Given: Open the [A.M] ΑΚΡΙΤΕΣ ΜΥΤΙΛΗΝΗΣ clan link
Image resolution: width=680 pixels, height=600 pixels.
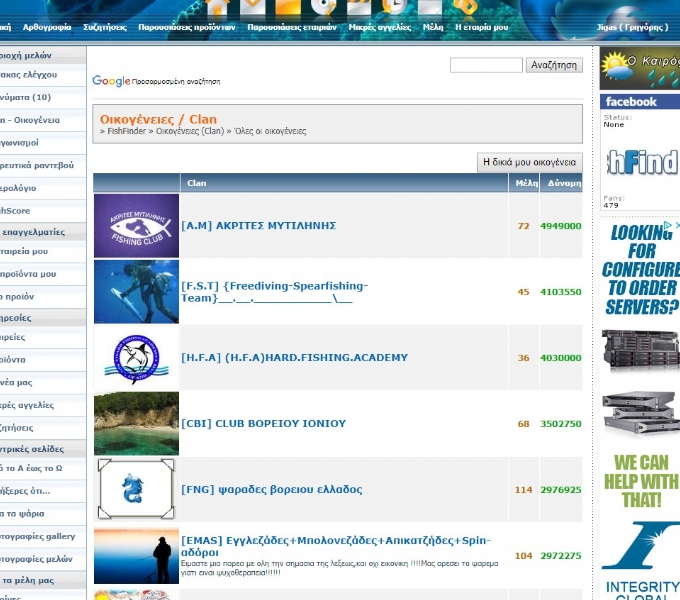Looking at the screenshot, I should tap(258, 226).
